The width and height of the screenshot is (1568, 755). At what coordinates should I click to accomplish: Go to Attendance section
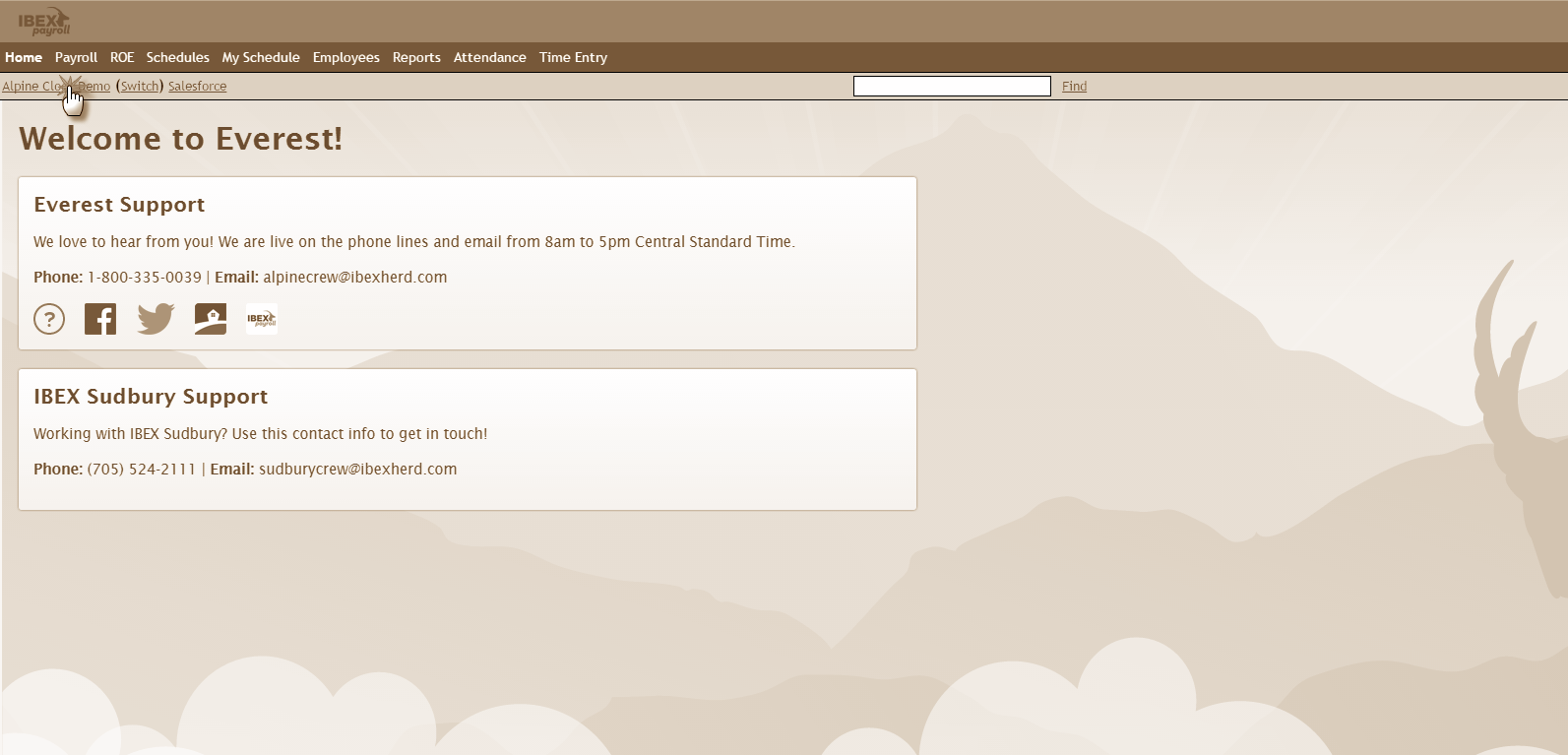point(489,57)
